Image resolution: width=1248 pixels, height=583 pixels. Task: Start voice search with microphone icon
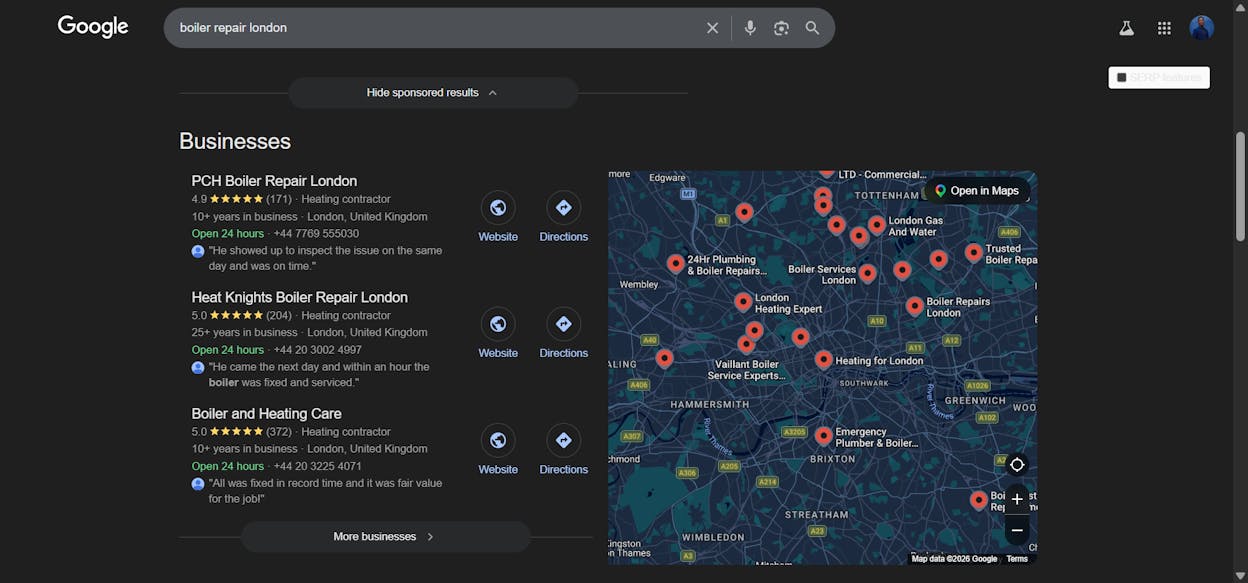click(750, 28)
